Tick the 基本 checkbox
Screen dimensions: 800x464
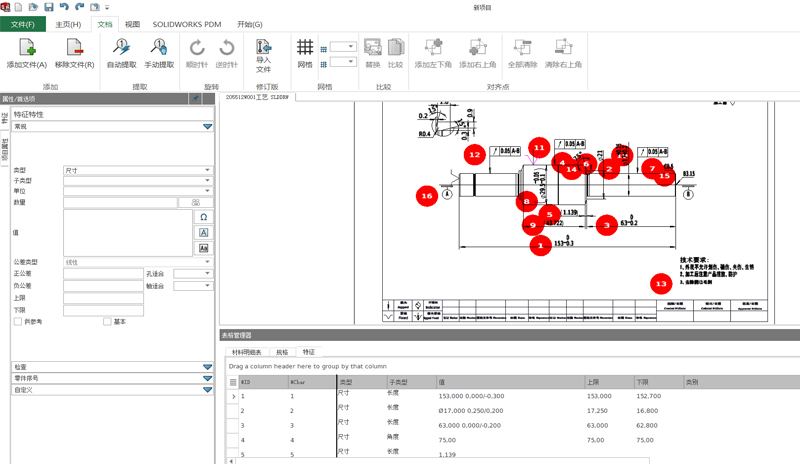coord(108,321)
